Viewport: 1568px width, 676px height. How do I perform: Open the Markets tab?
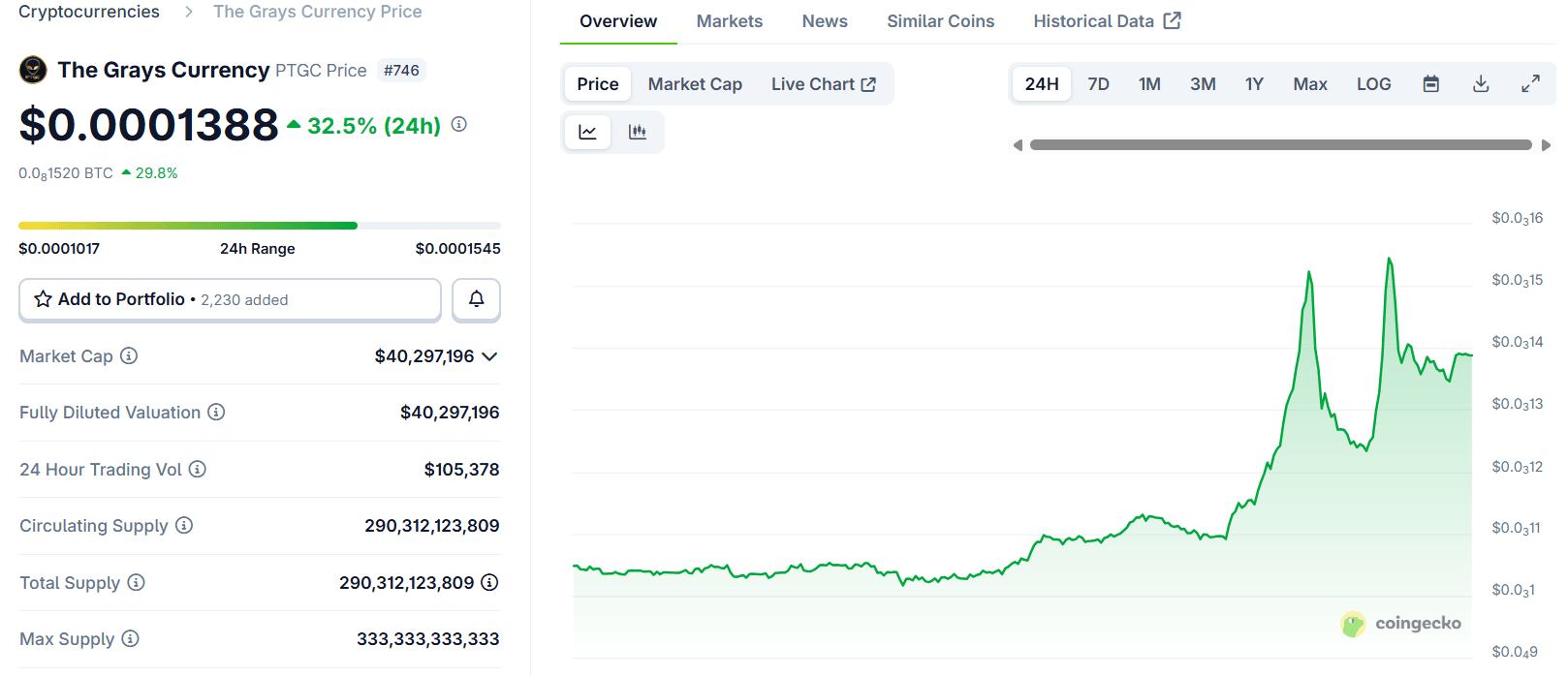tap(729, 21)
